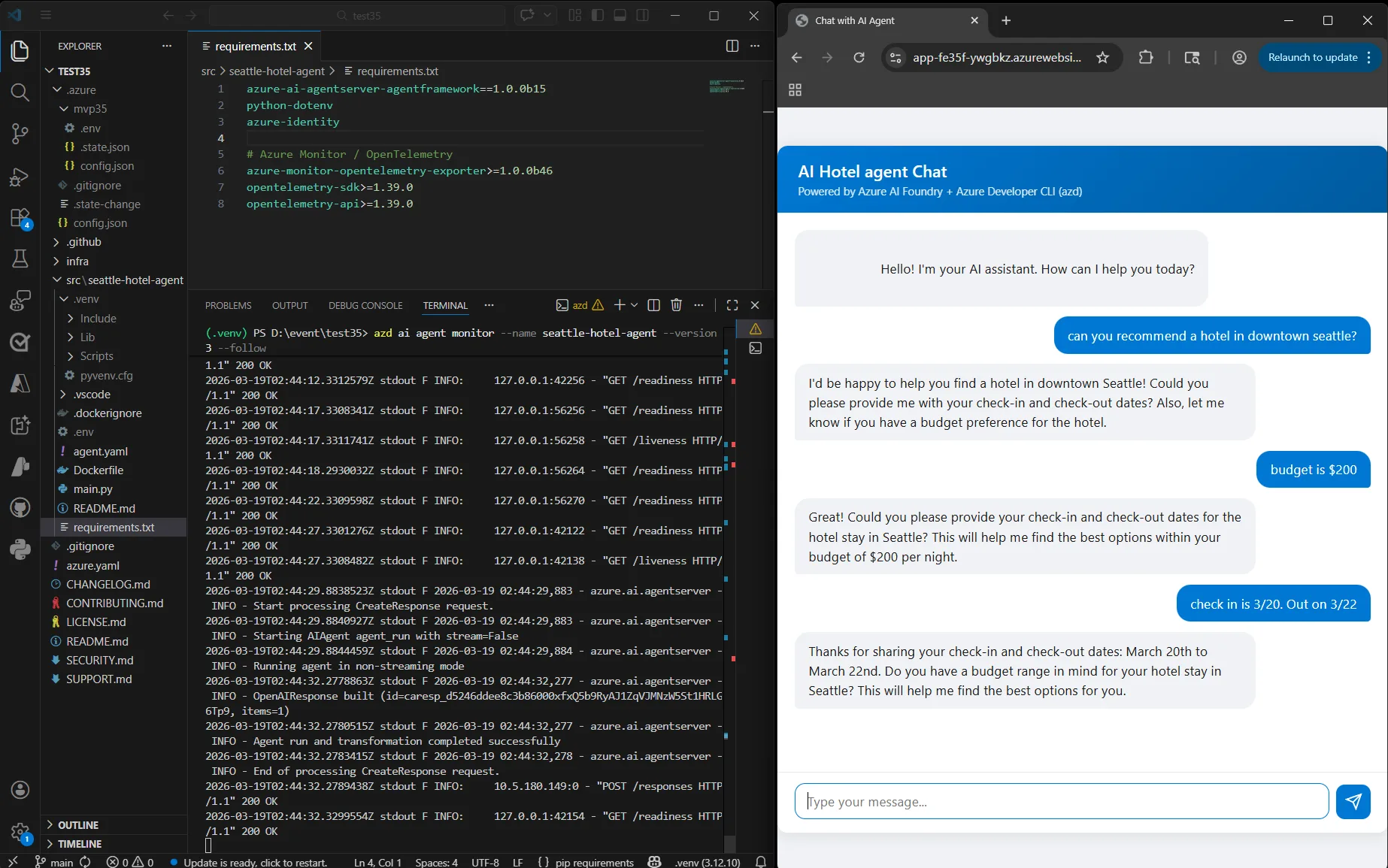
Task: Toggle the Primary Side Bar visibility
Action: pyautogui.click(x=596, y=15)
